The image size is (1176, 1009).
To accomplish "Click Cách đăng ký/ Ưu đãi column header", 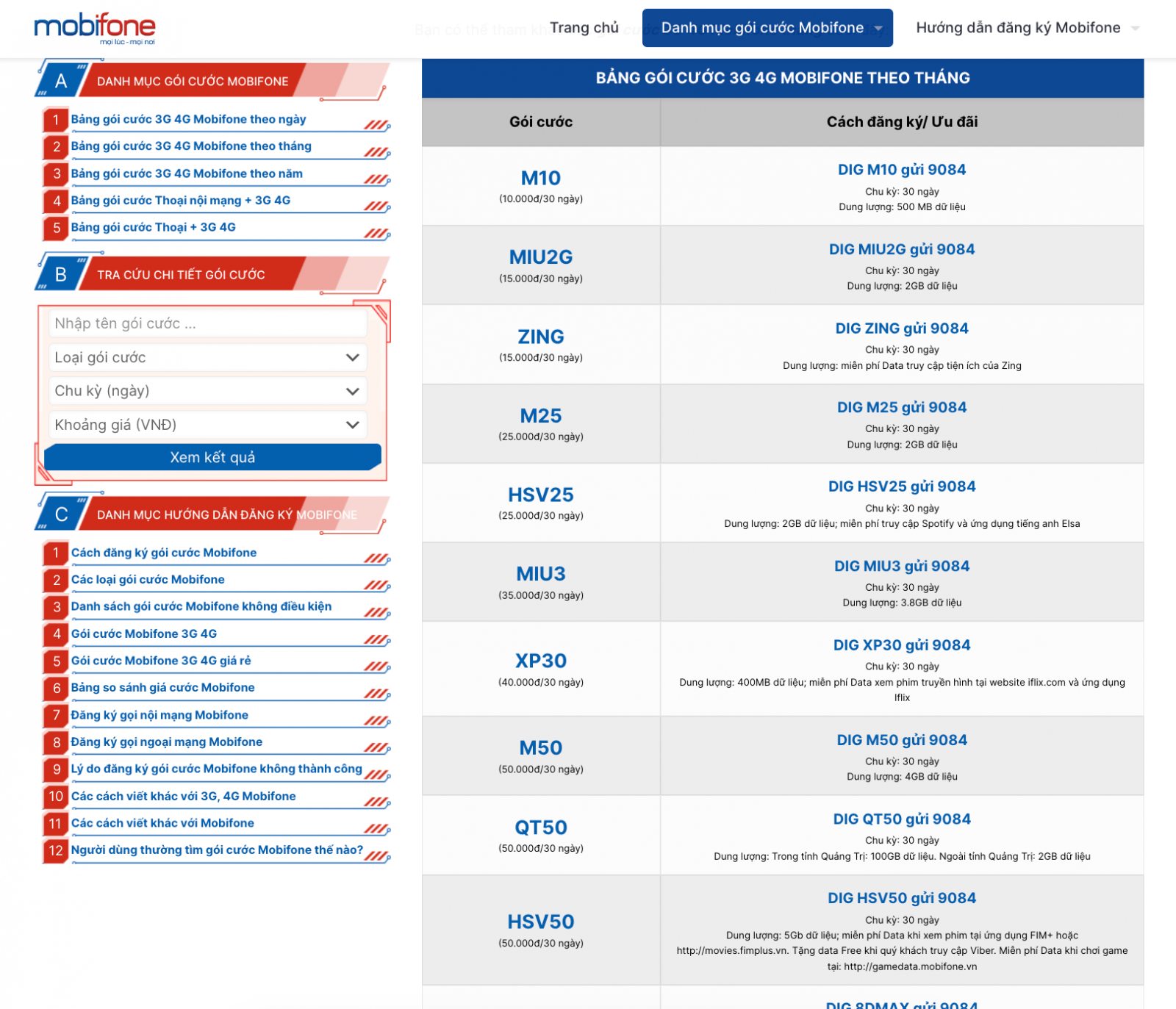I will point(902,122).
